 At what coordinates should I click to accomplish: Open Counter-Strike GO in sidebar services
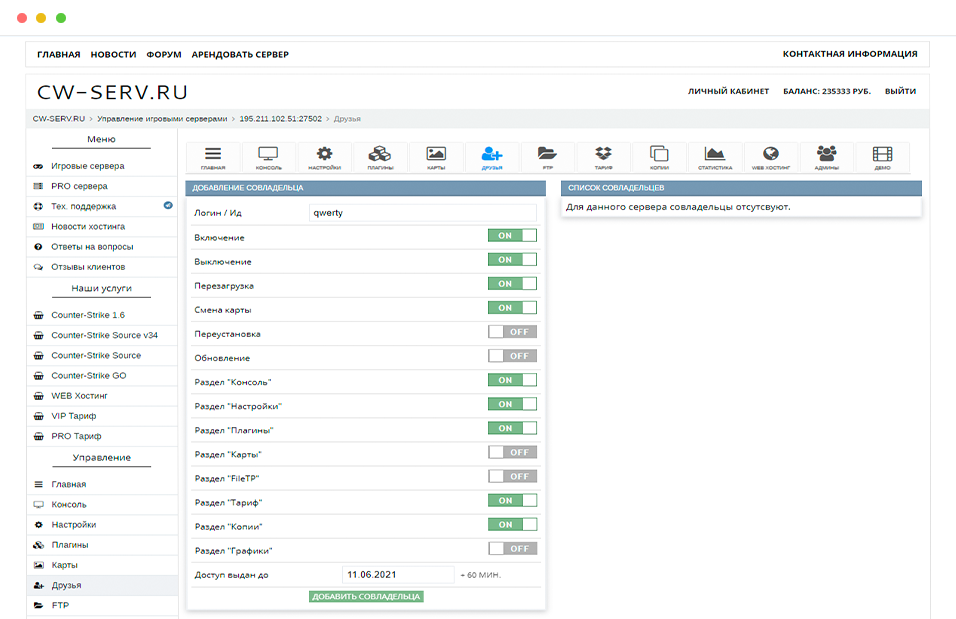point(89,376)
